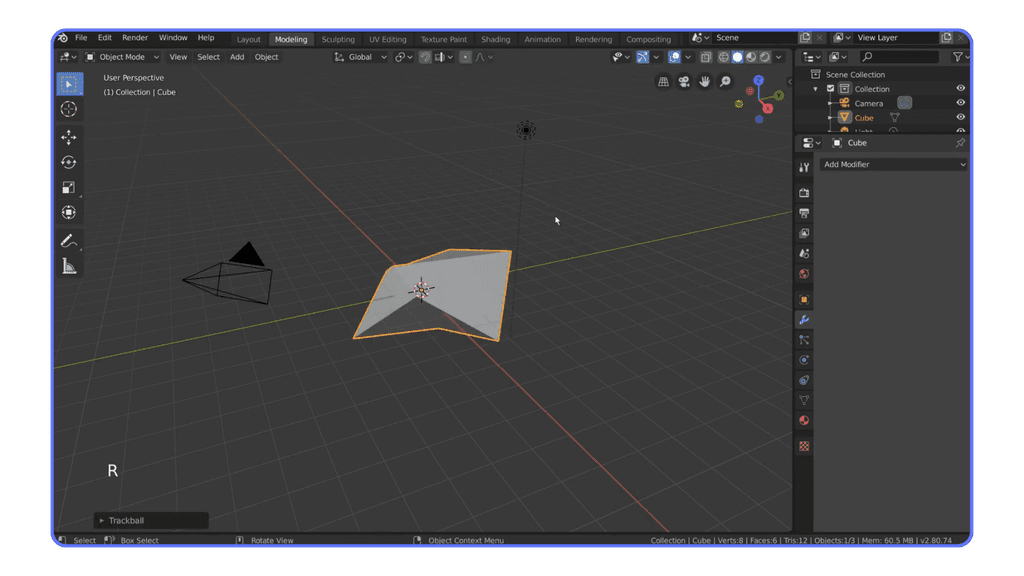Click the Add menu in the viewport header

(236, 57)
